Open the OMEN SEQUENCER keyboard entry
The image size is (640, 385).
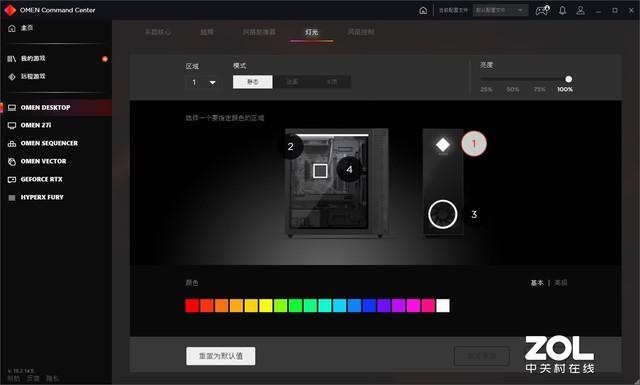(43, 143)
